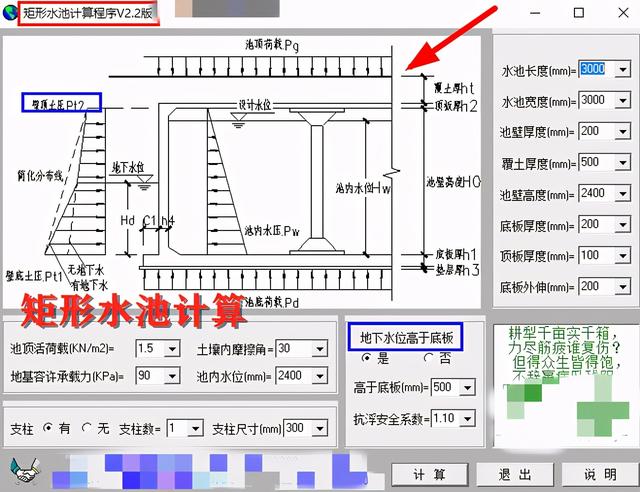
Task: Click the 壁顶土压Pt2 label in diagram
Action: pos(58,105)
